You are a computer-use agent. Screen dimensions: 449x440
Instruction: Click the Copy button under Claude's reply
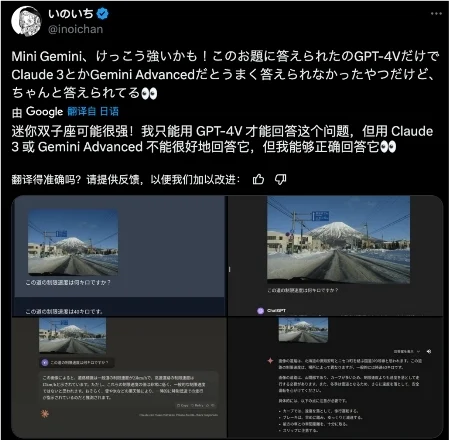tap(182, 406)
